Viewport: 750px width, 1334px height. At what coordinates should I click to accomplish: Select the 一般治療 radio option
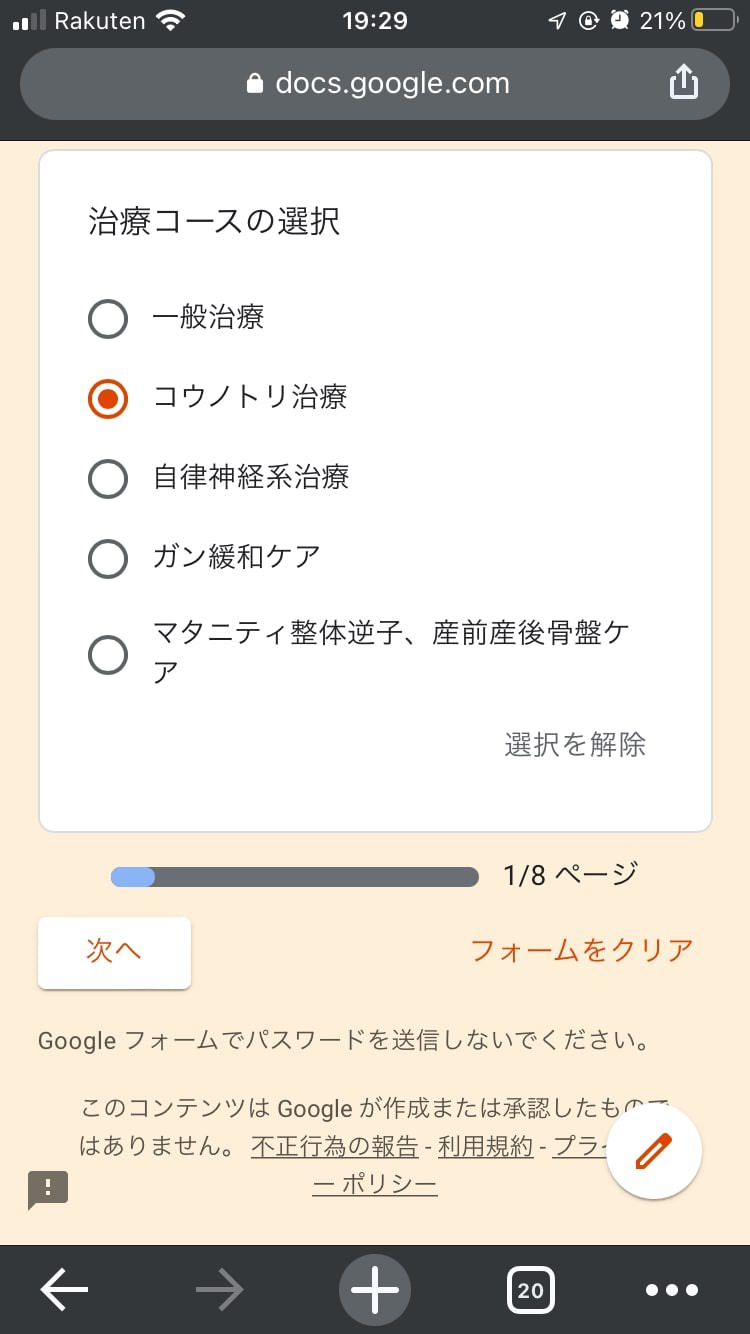pyautogui.click(x=108, y=319)
